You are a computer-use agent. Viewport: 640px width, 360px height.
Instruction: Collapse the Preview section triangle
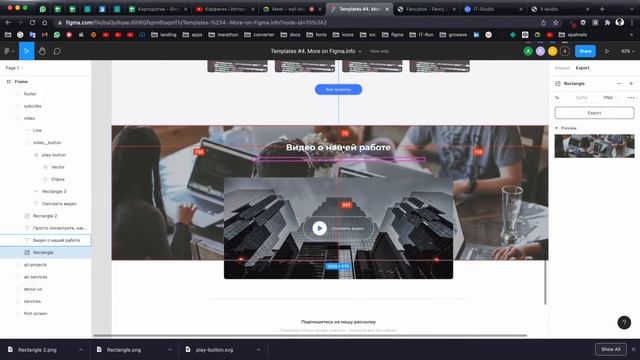tap(556, 128)
